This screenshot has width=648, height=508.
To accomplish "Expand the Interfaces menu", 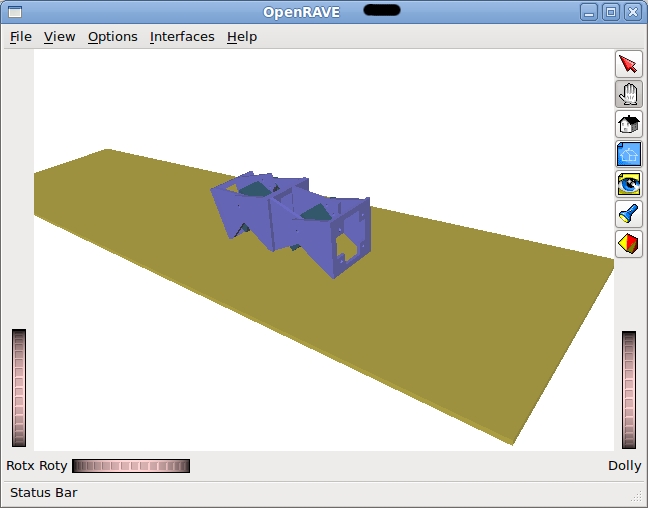I will 182,37.
